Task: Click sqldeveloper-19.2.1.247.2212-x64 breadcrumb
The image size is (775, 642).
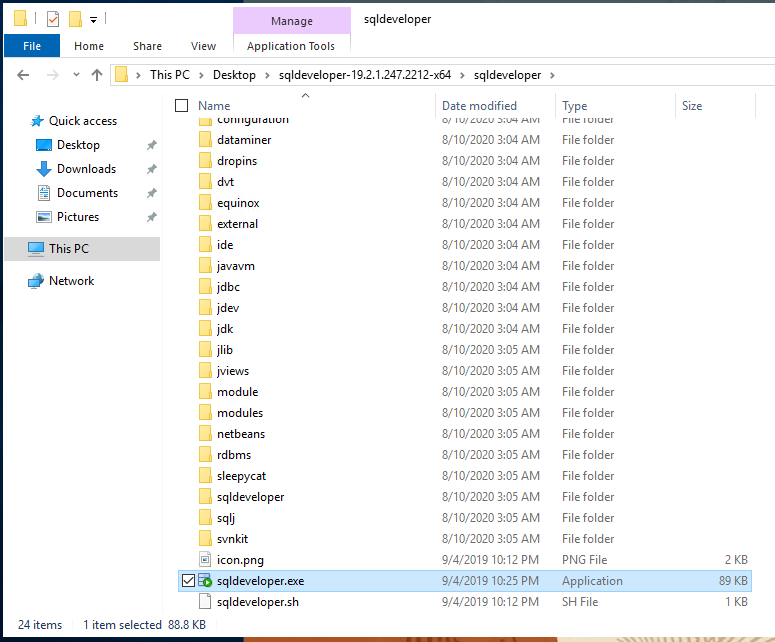Action: [365, 75]
